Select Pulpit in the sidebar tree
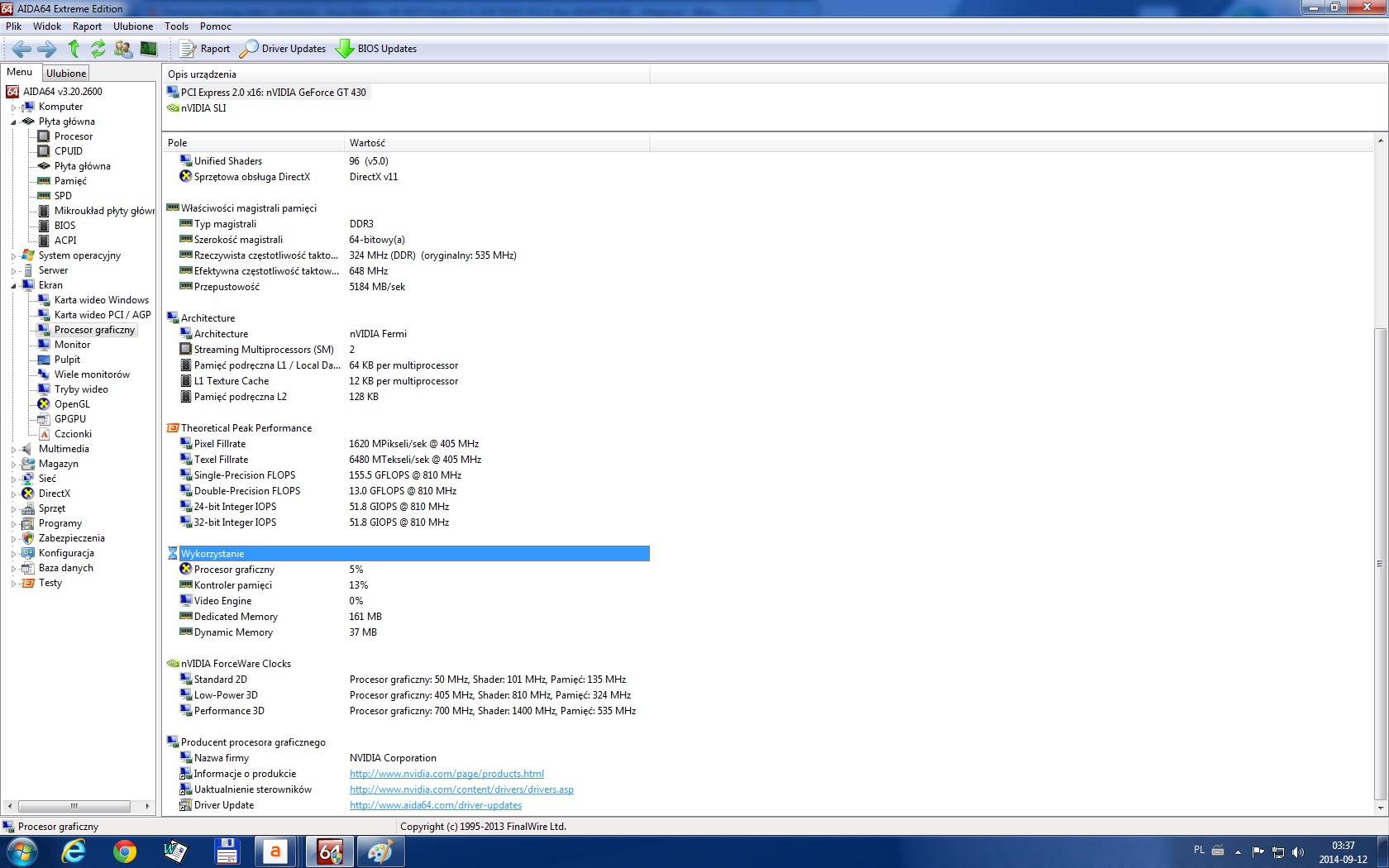Screen dimensions: 1389x868 tap(67, 360)
